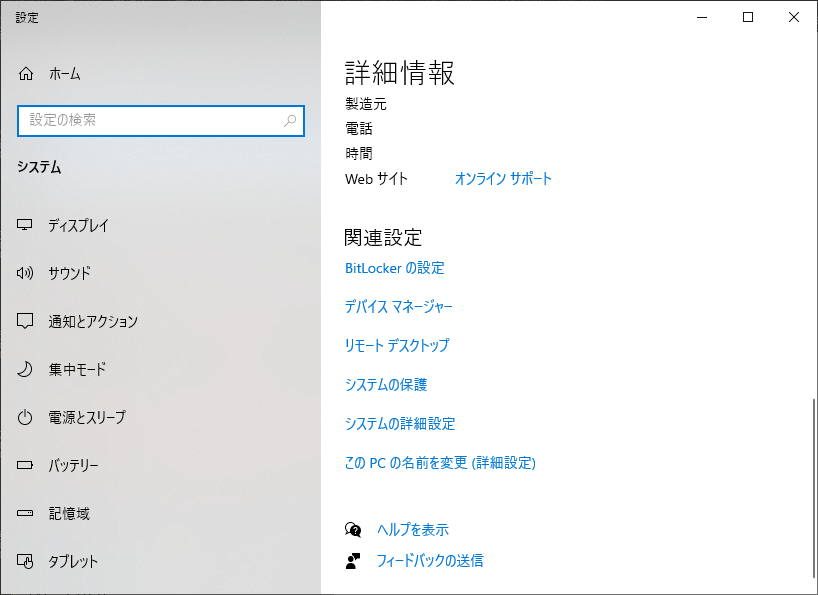Screen dimensions: 818x595
Task: Click ヘルプを表示 link
Action: click(x=413, y=530)
